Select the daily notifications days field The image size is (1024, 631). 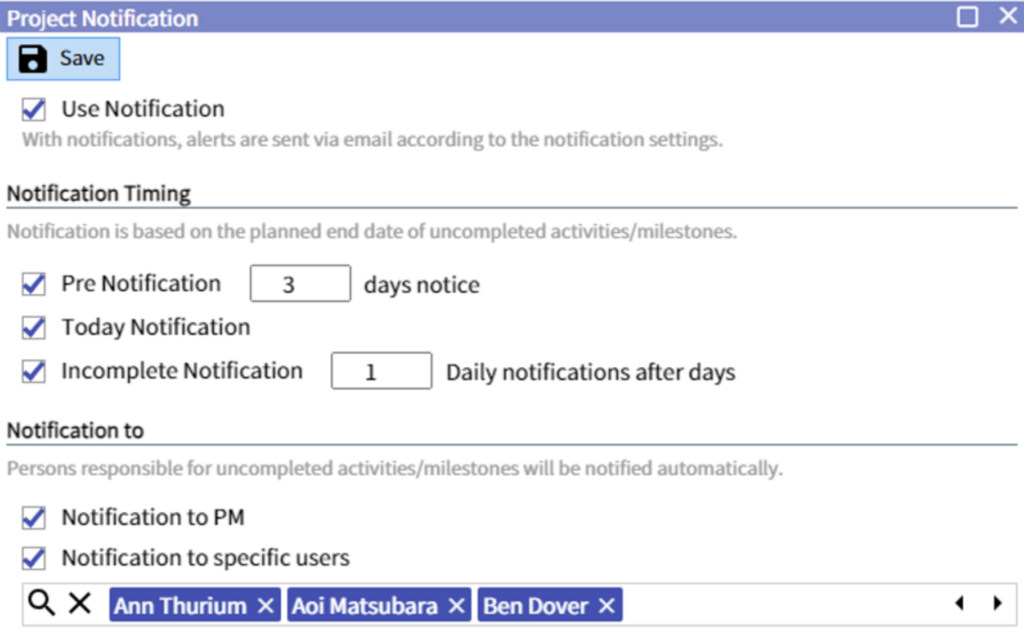[x=381, y=371]
